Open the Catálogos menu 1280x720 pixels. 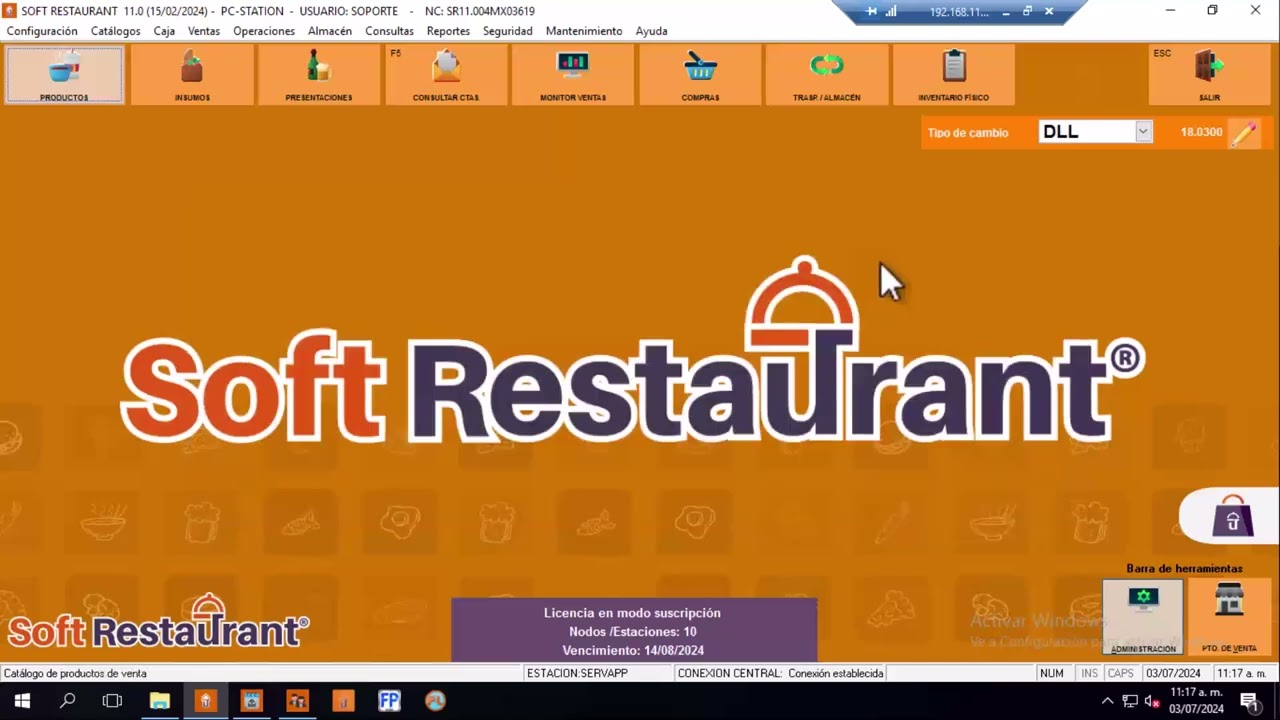click(x=116, y=31)
